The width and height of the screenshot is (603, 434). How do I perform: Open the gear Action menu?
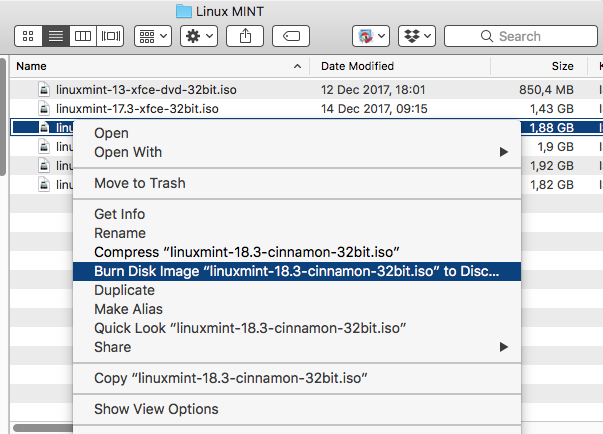[x=199, y=36]
